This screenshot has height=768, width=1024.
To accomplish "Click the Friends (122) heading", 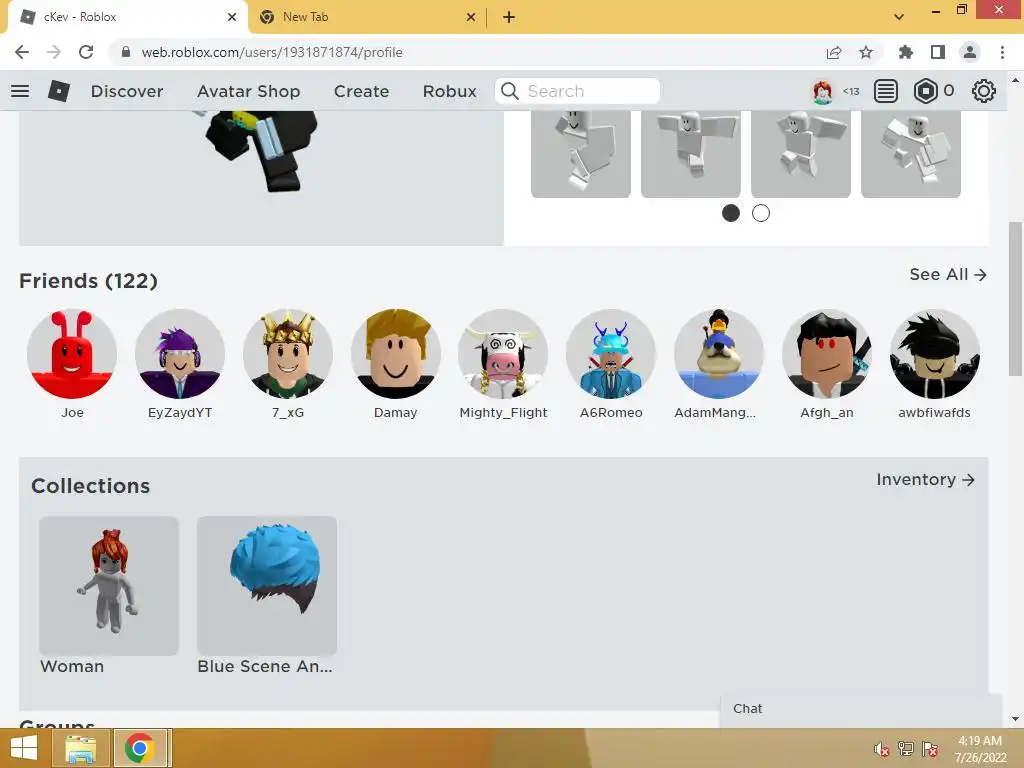I will [88, 281].
